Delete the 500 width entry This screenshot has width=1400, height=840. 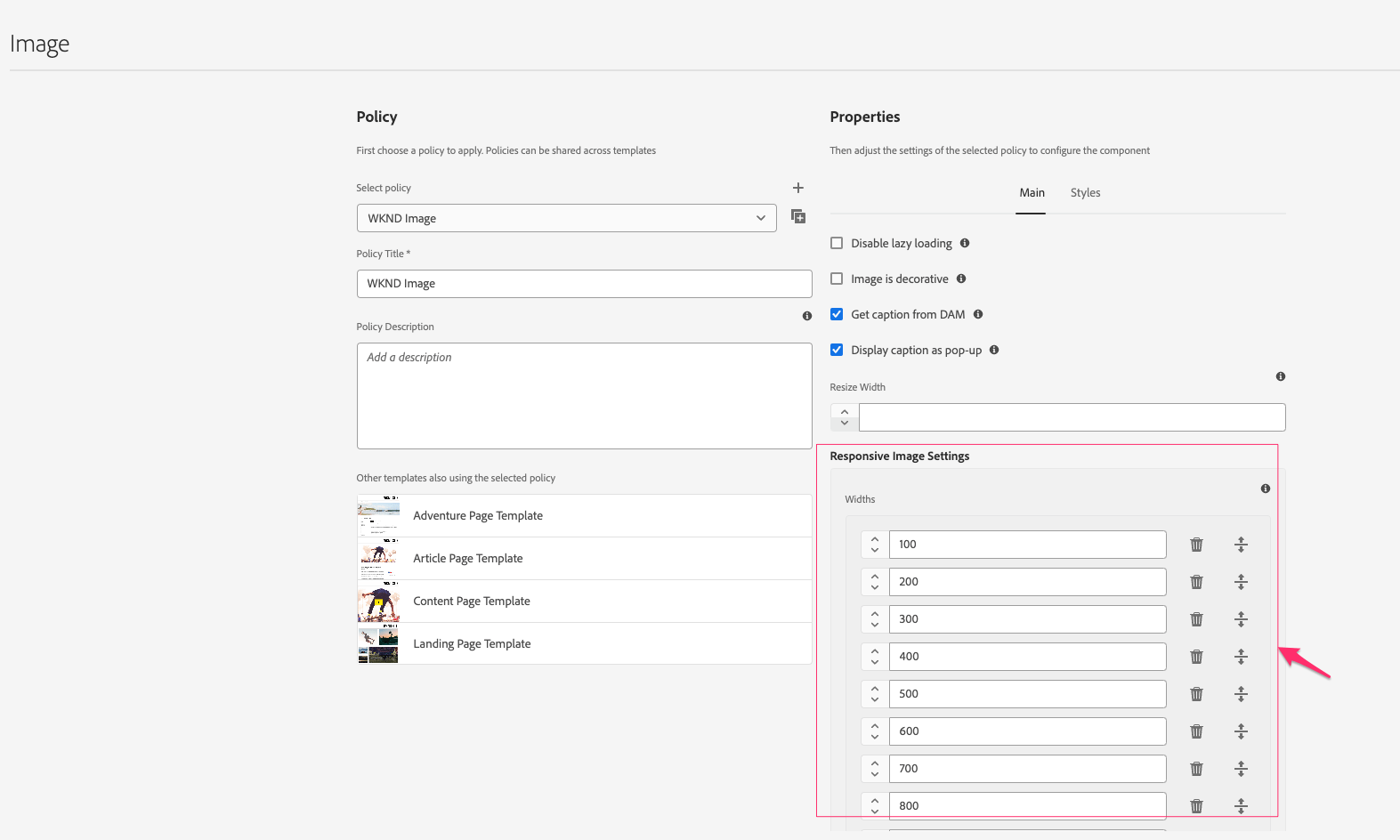coord(1197,694)
